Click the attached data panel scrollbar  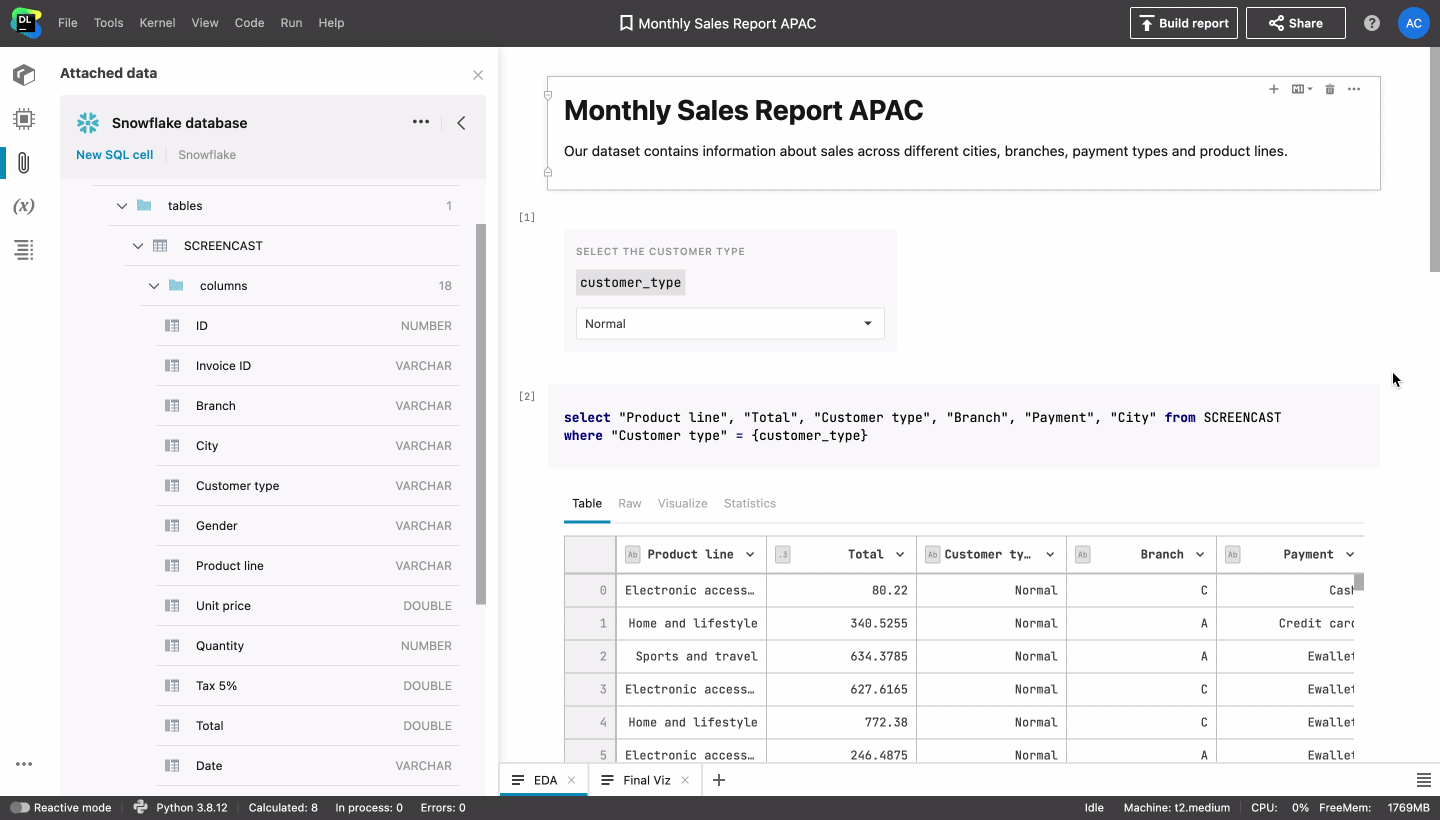coord(481,414)
